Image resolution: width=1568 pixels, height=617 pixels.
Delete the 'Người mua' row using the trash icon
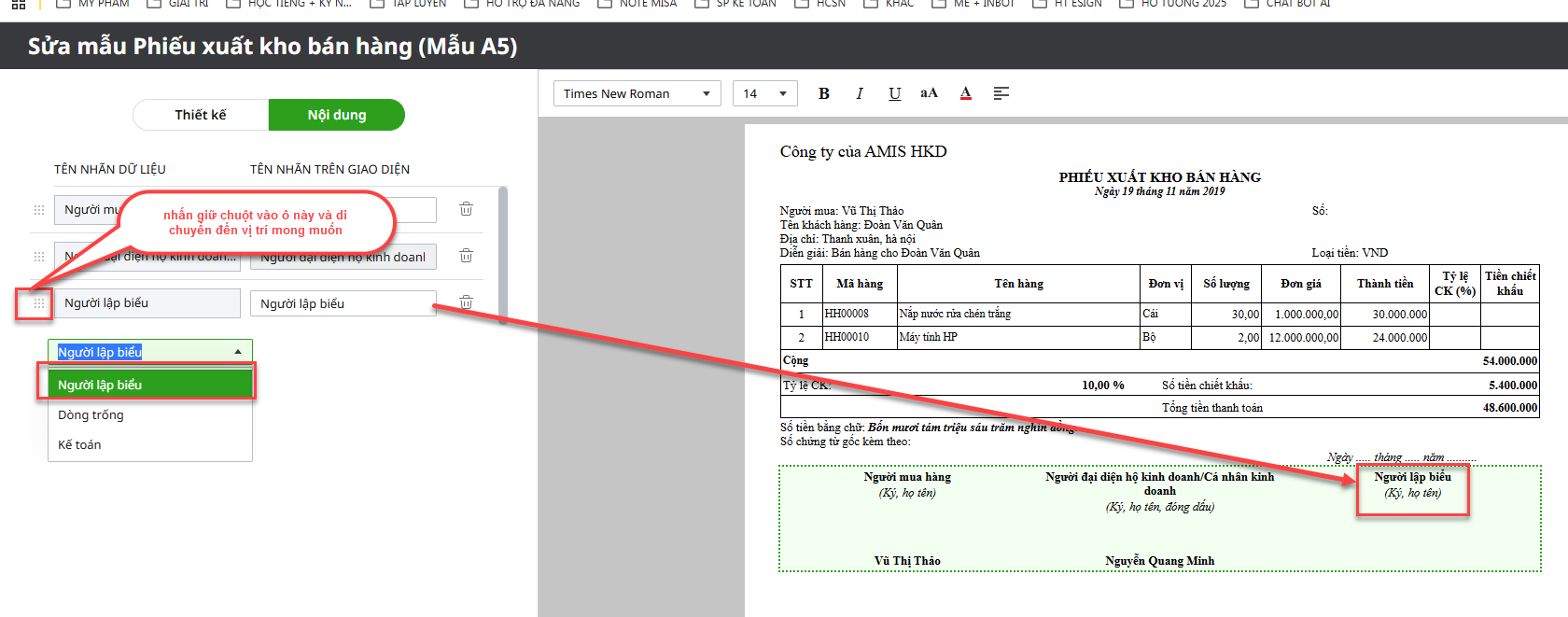[x=466, y=209]
